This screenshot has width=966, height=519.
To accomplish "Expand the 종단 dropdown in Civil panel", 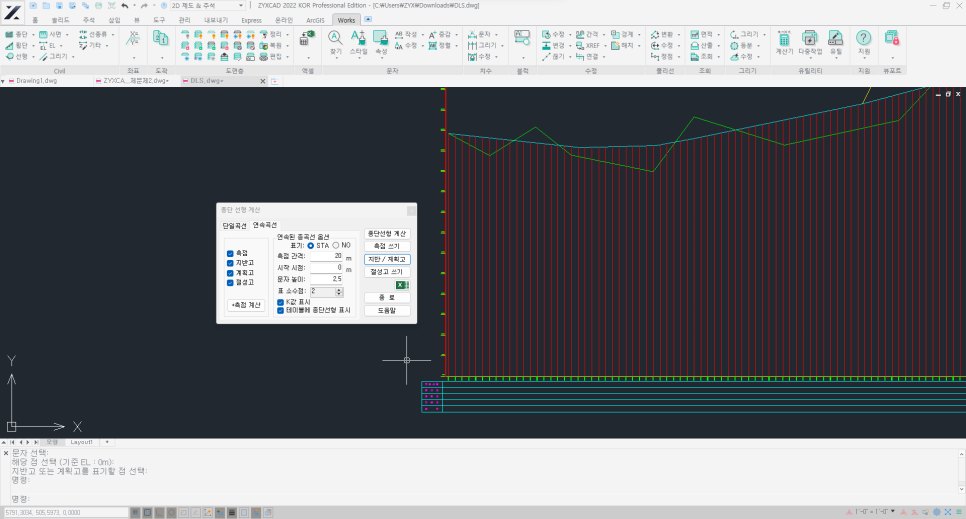I will [32, 34].
